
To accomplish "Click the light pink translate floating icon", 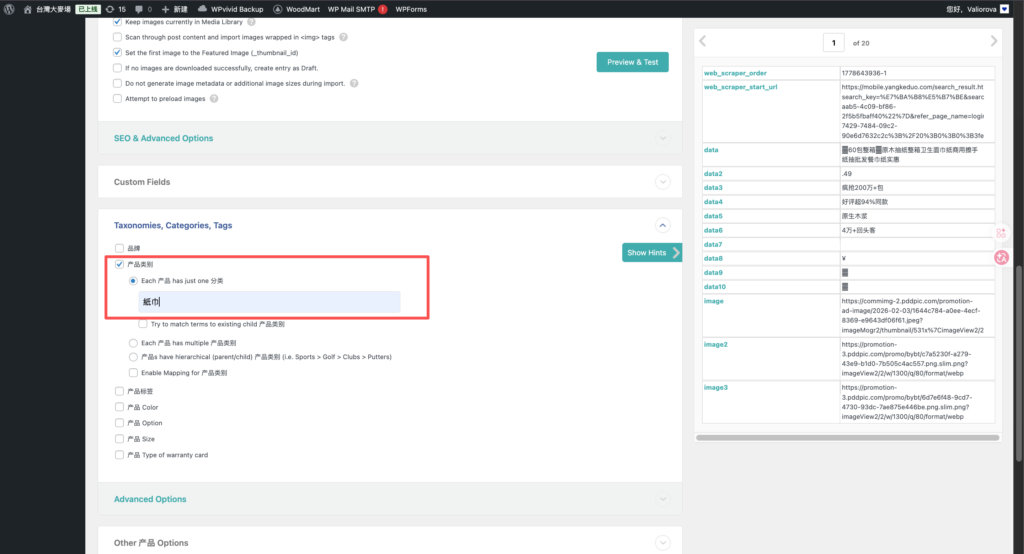I will (x=1001, y=233).
